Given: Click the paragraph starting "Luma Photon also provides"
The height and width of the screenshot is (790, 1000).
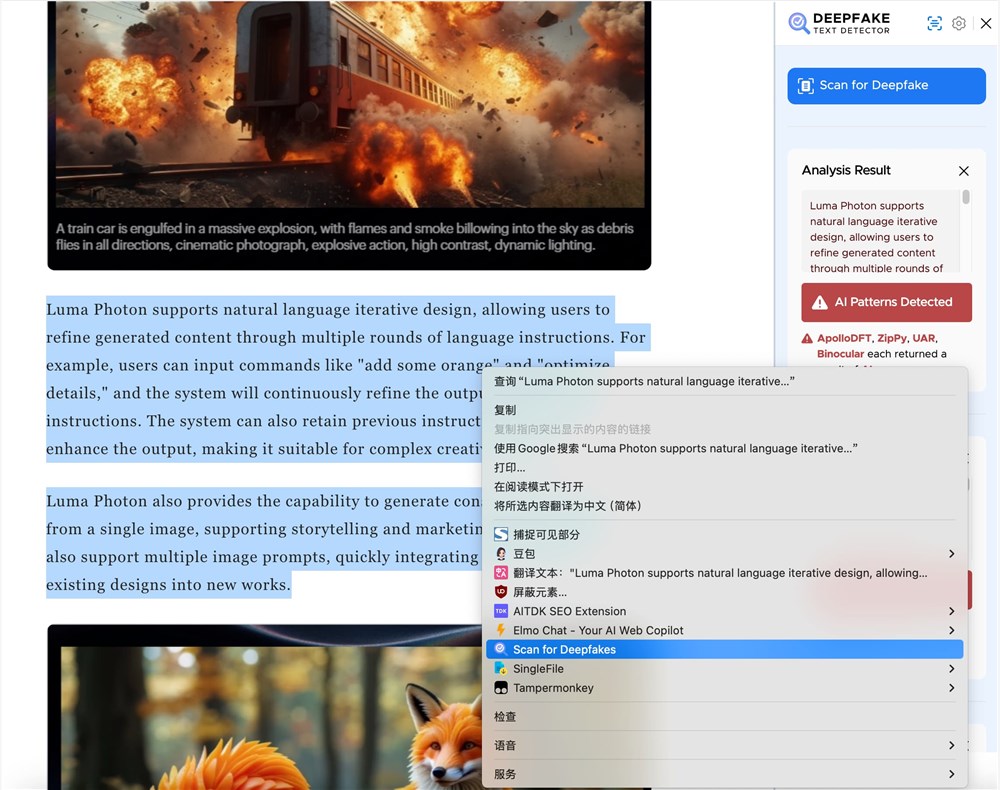Looking at the screenshot, I should coord(264,543).
